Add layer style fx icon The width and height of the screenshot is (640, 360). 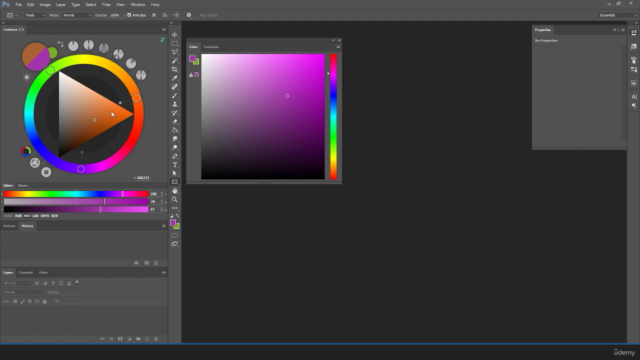pos(111,339)
